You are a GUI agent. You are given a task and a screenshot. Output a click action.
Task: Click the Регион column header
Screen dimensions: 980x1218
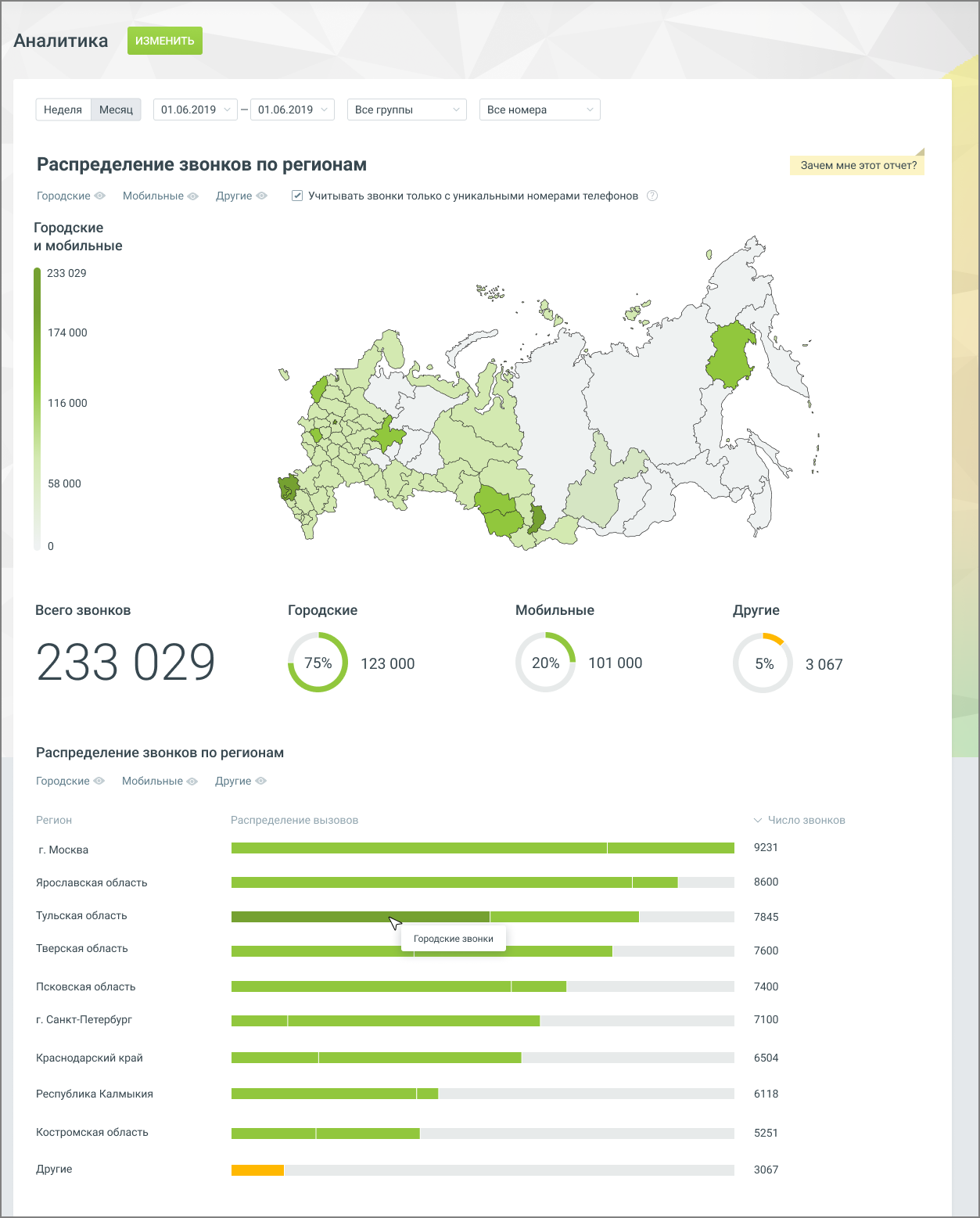click(54, 820)
